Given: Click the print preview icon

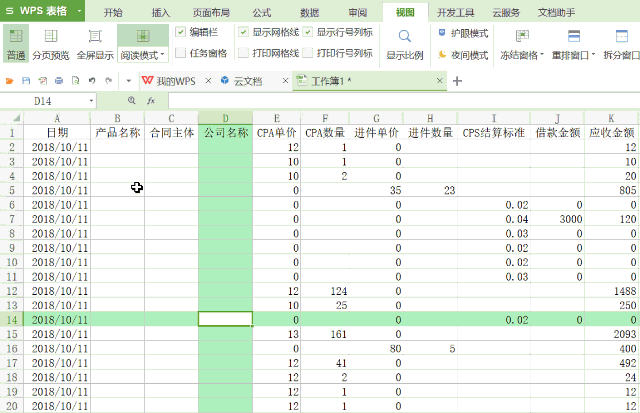Looking at the screenshot, I should (76, 81).
